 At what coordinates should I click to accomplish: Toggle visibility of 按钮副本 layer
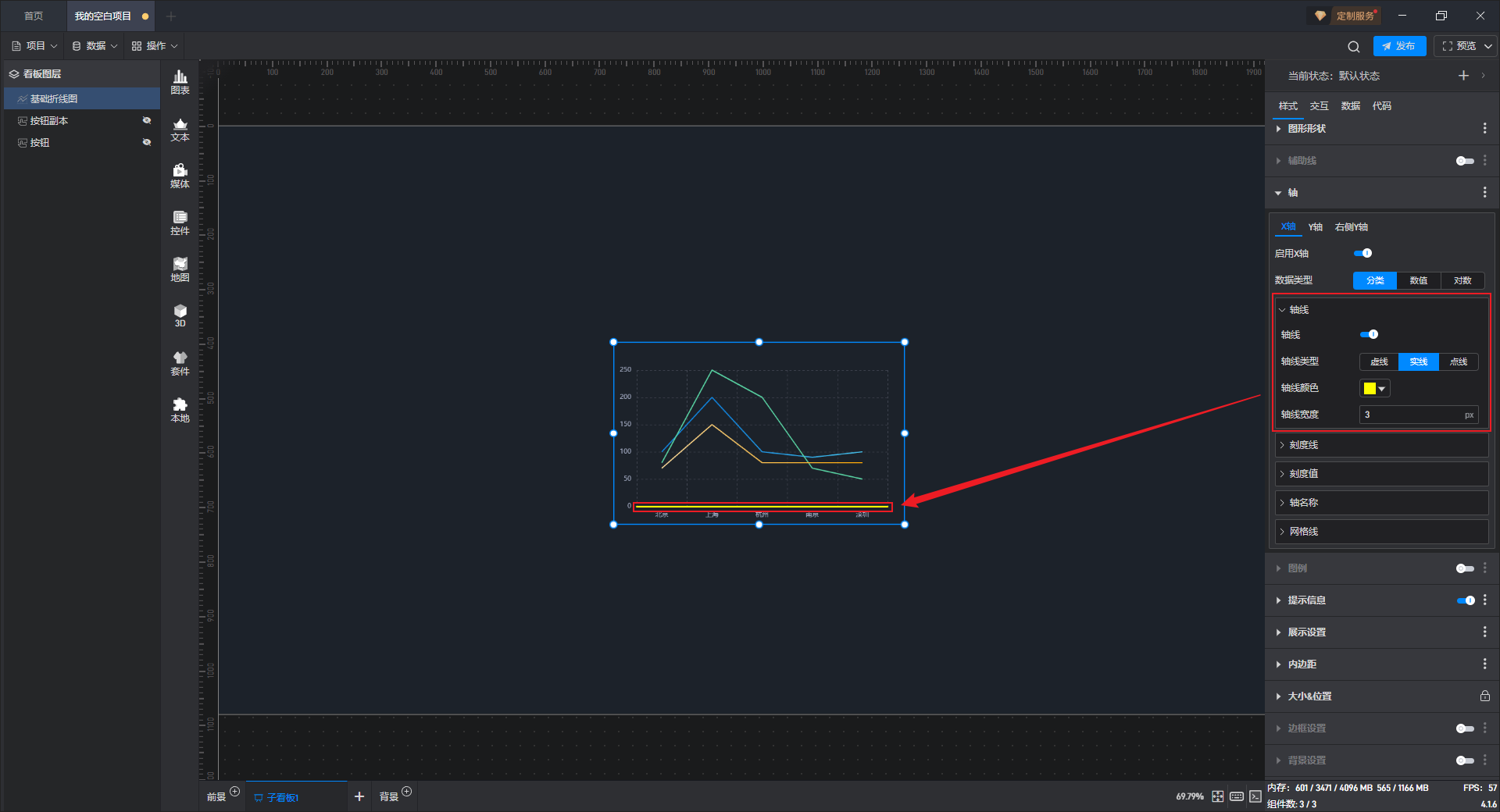tap(146, 120)
